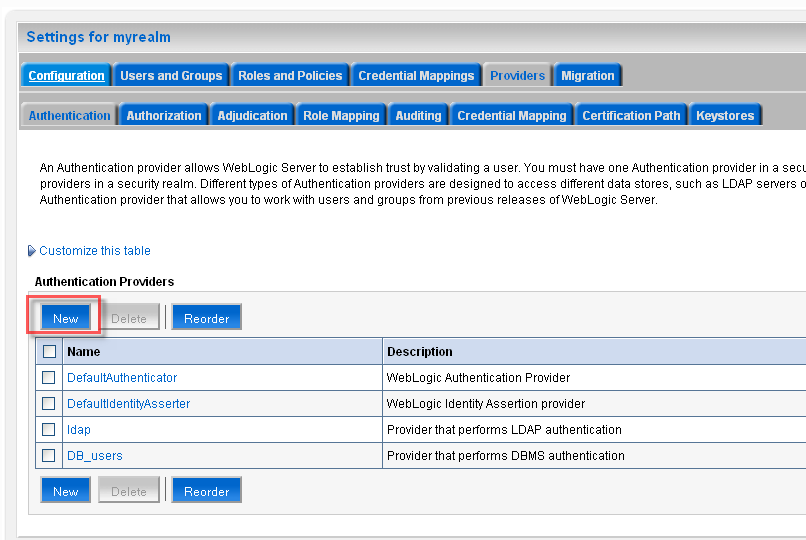Screen dimensions: 806x540
Task: Click Reorder button above the table
Action: 206,319
